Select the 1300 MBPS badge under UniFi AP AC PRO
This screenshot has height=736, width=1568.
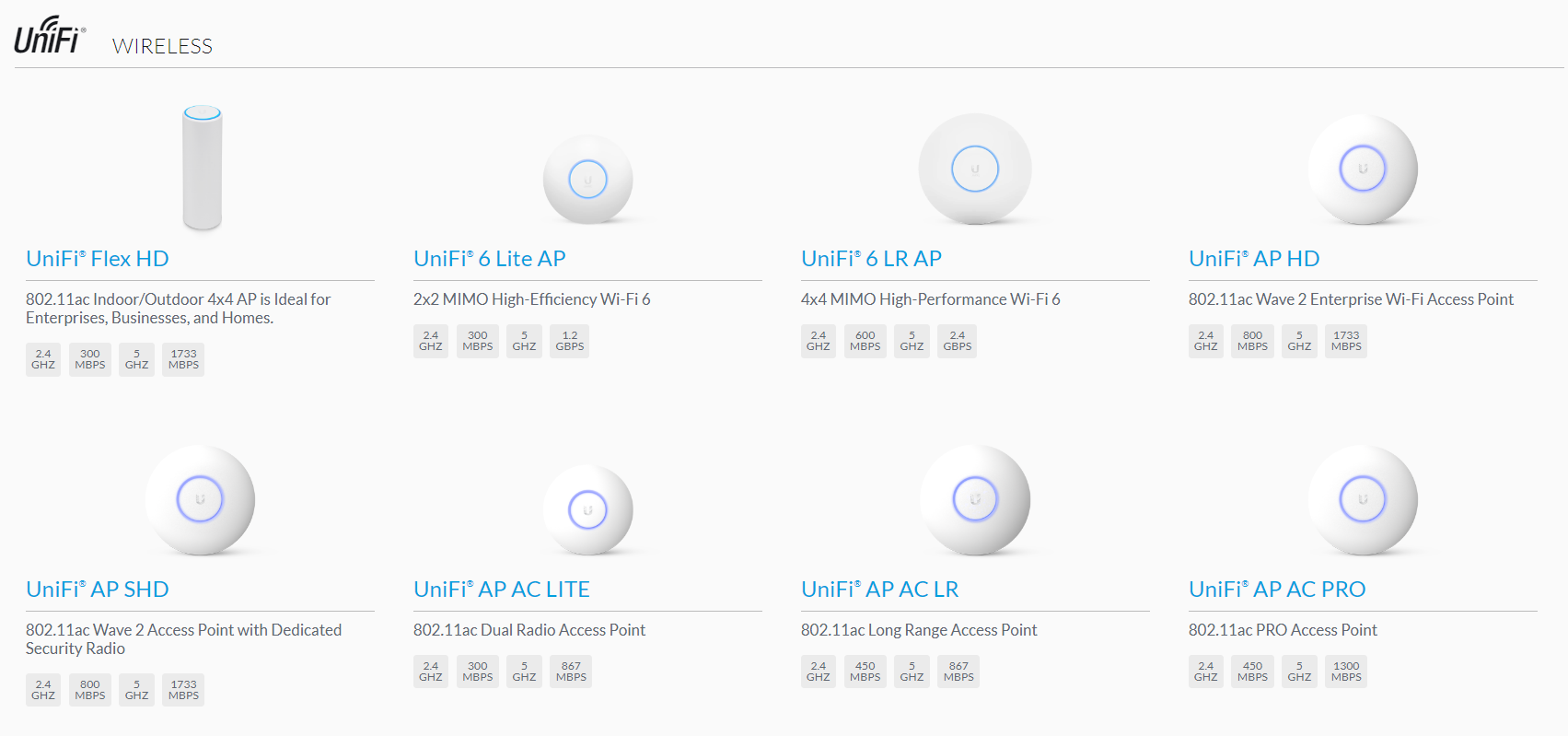(x=1345, y=671)
